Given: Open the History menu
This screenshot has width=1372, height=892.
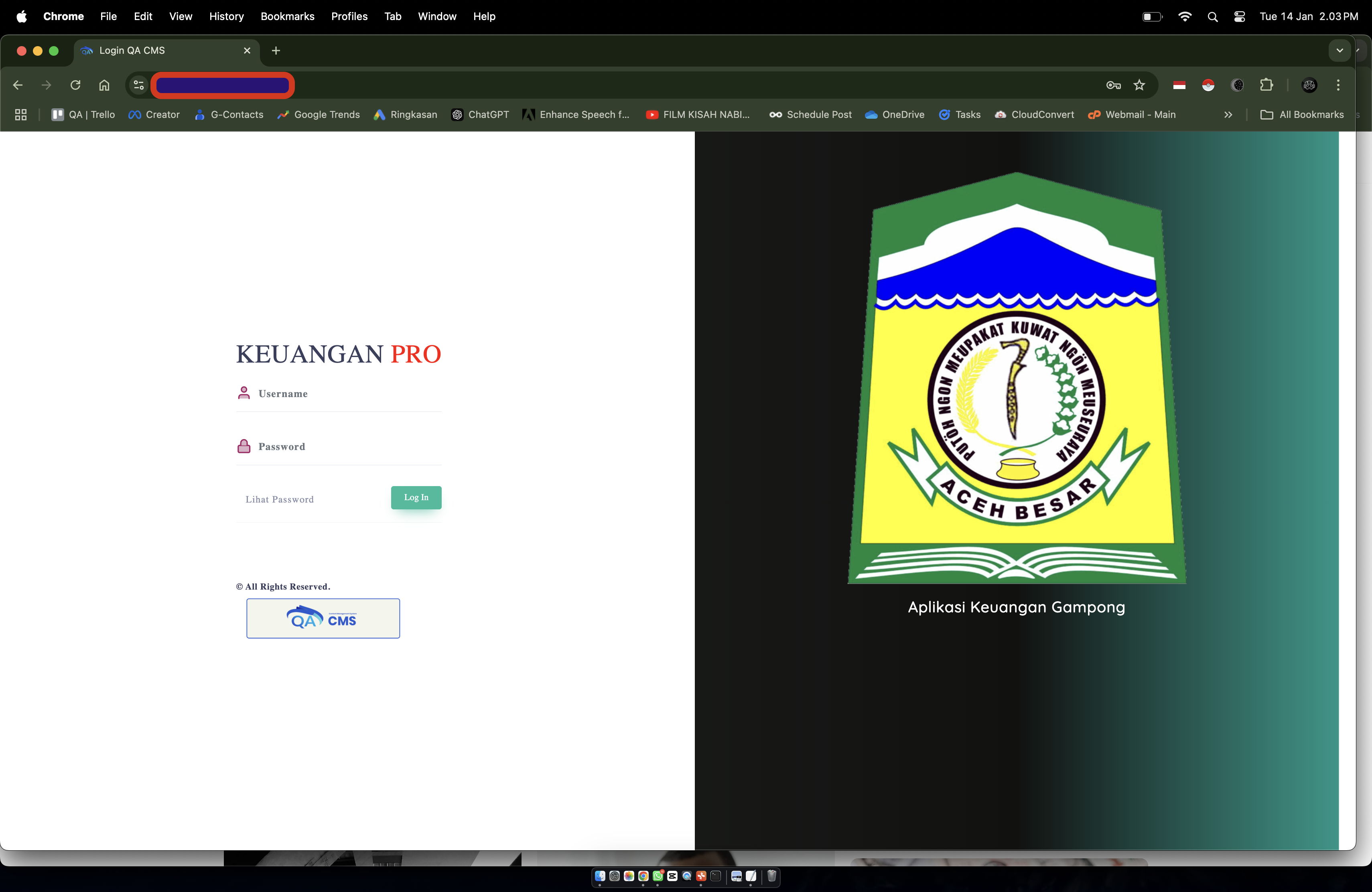Looking at the screenshot, I should pos(226,16).
